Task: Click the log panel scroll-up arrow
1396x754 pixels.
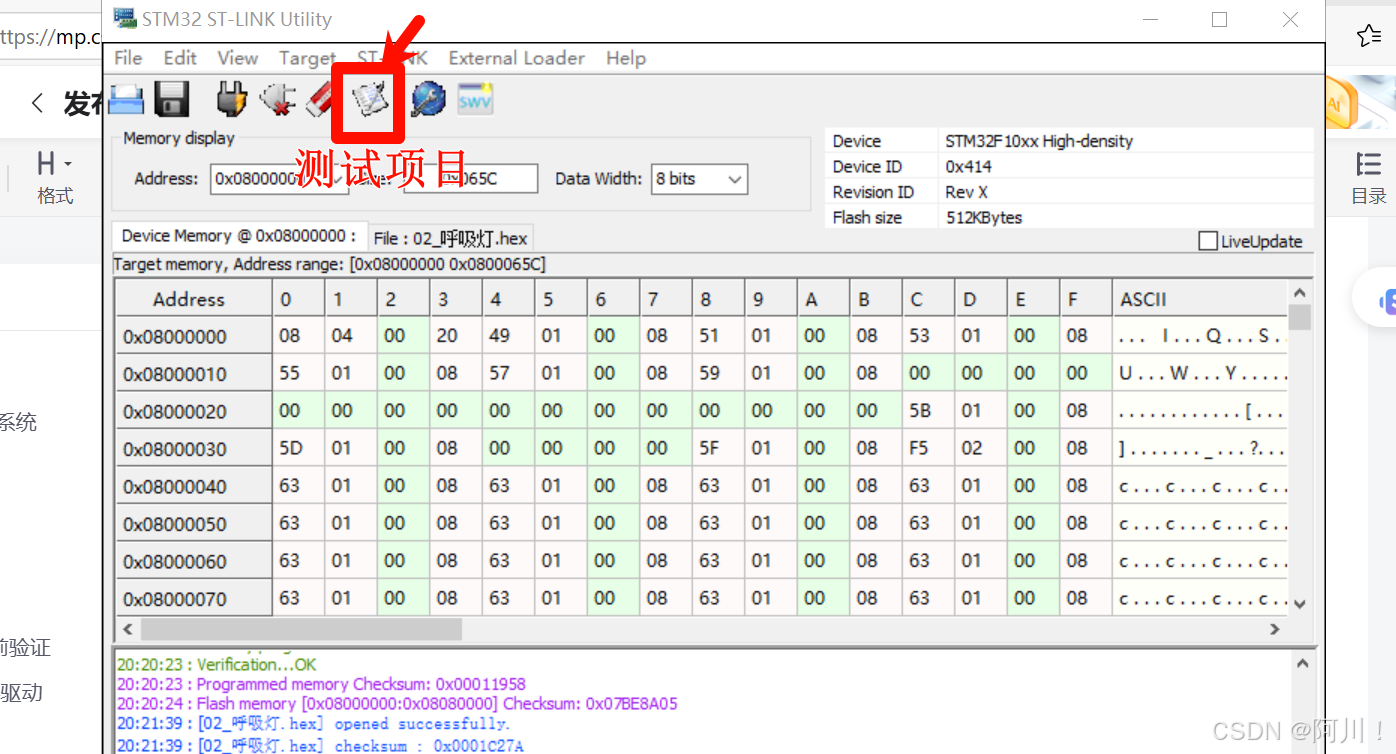Action: coord(1302,663)
